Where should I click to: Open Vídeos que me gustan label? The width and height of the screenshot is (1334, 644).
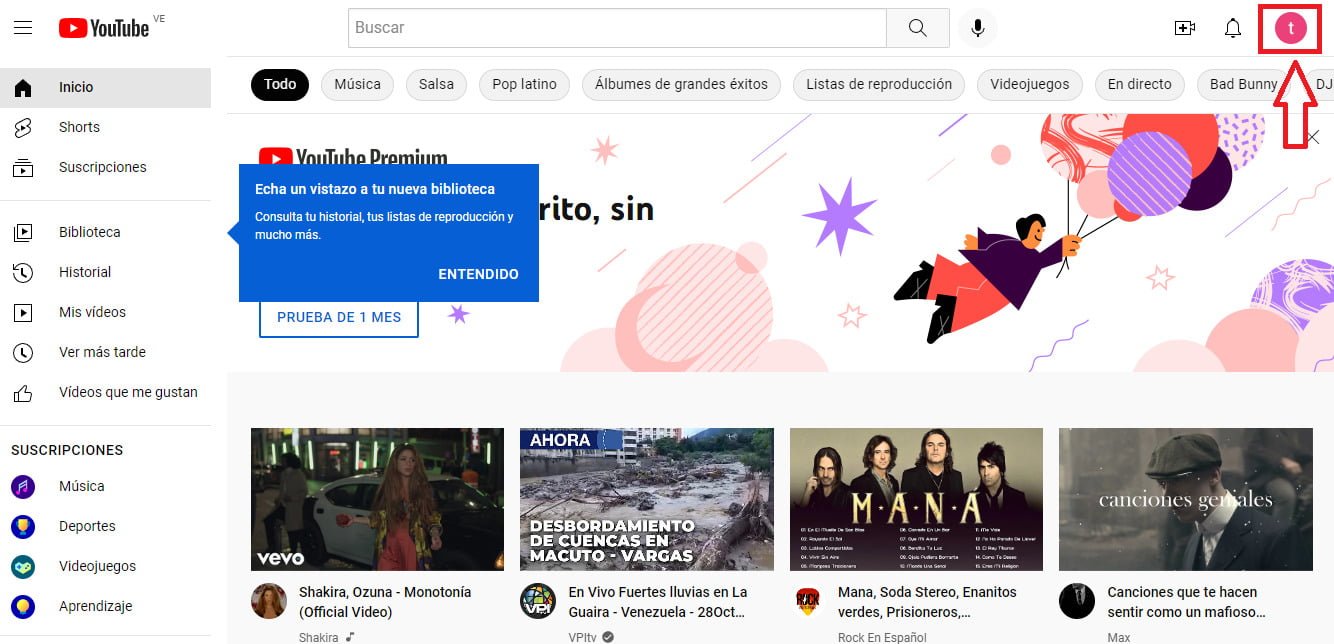point(128,392)
